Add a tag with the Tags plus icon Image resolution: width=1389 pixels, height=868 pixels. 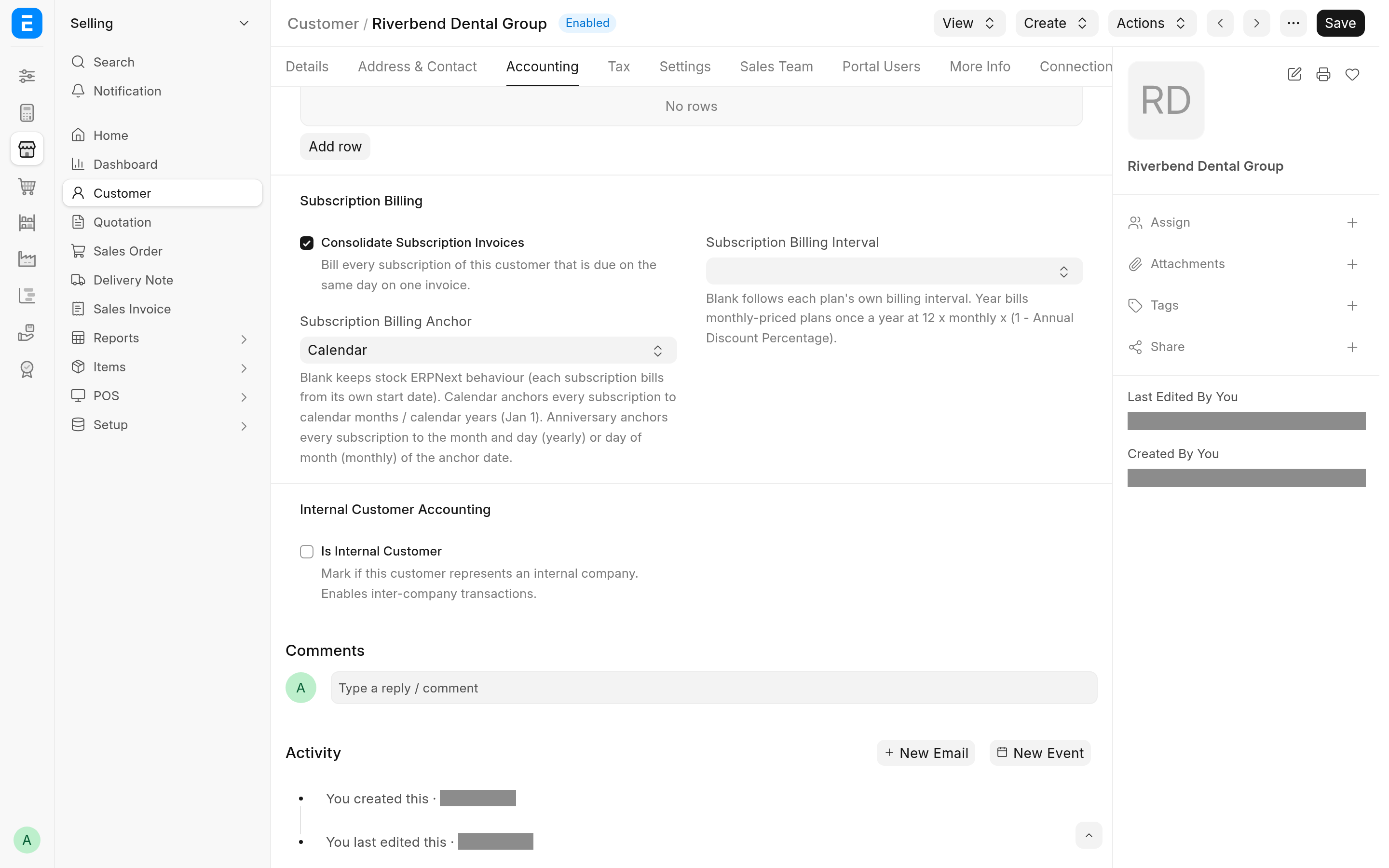[1352, 305]
